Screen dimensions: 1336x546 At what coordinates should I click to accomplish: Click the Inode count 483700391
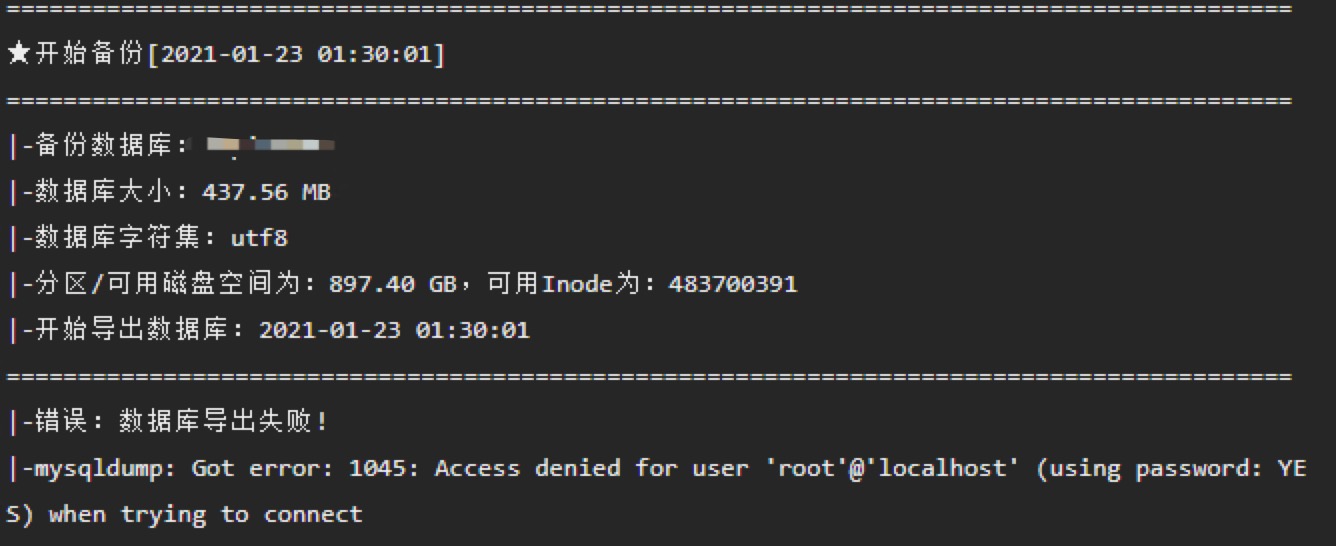pos(733,284)
